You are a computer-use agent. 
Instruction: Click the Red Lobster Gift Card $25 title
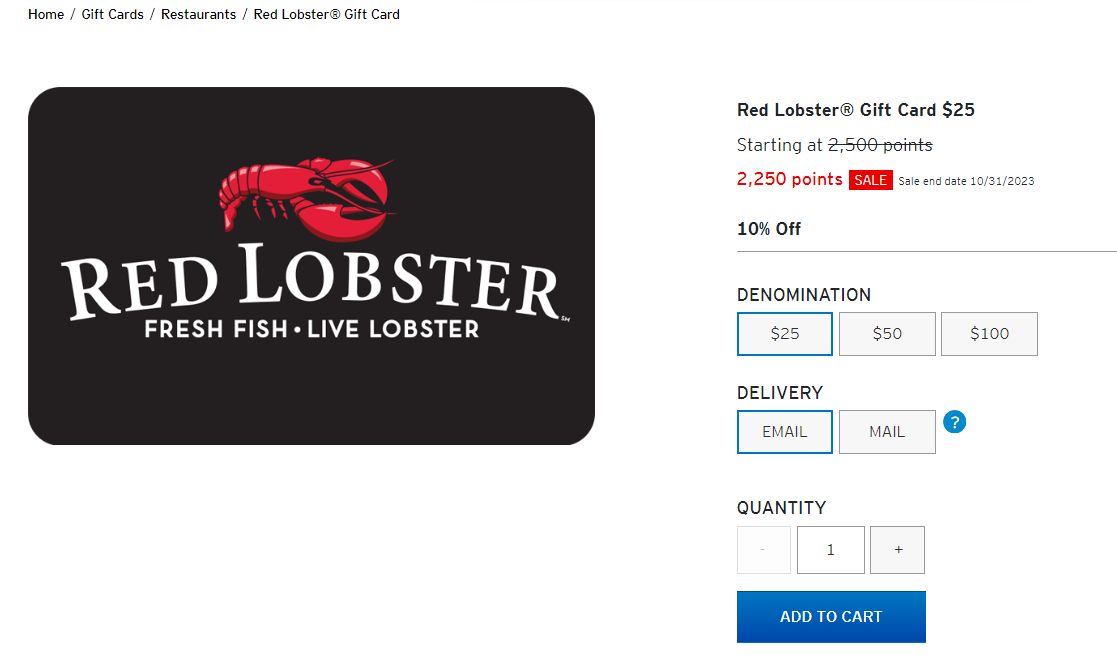pyautogui.click(x=855, y=110)
